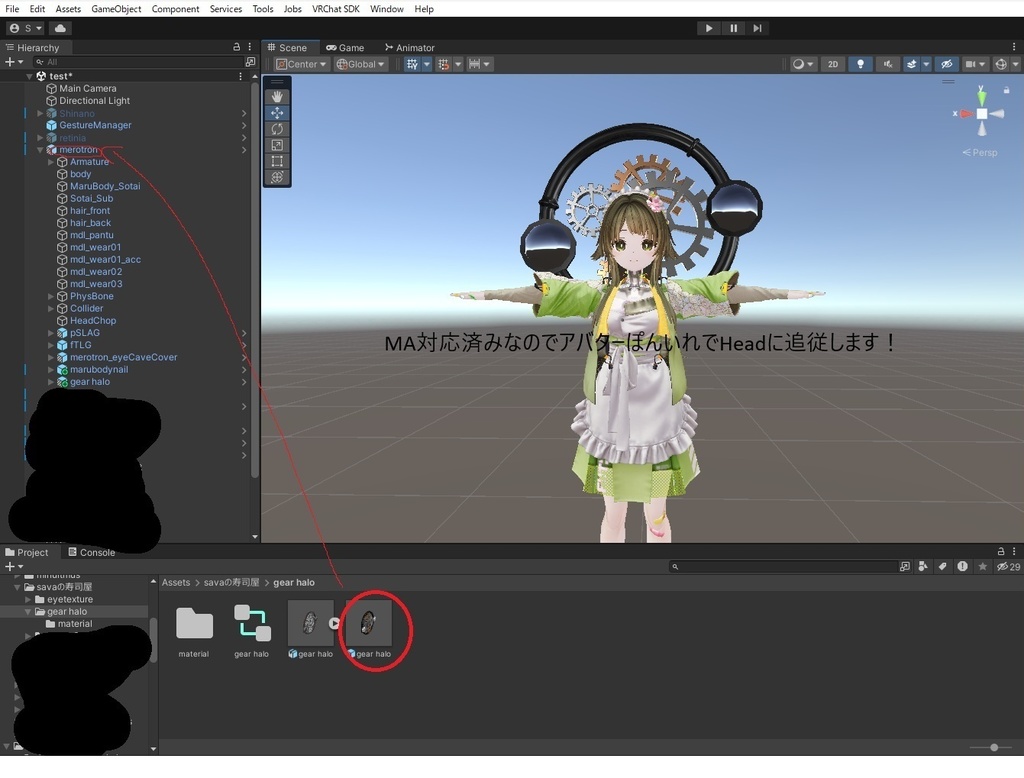Viewport: 1024px width, 778px height.
Task: Expand the Armature object
Action: pyautogui.click(x=51, y=162)
